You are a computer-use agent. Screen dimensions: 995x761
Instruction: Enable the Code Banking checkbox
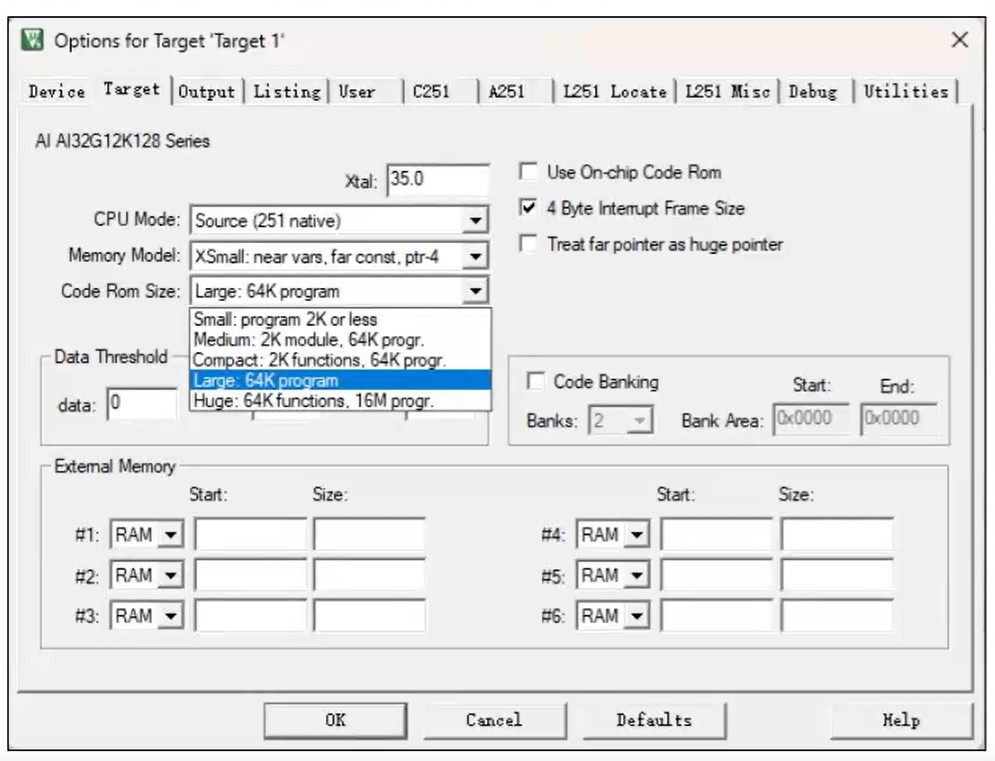[x=537, y=382]
